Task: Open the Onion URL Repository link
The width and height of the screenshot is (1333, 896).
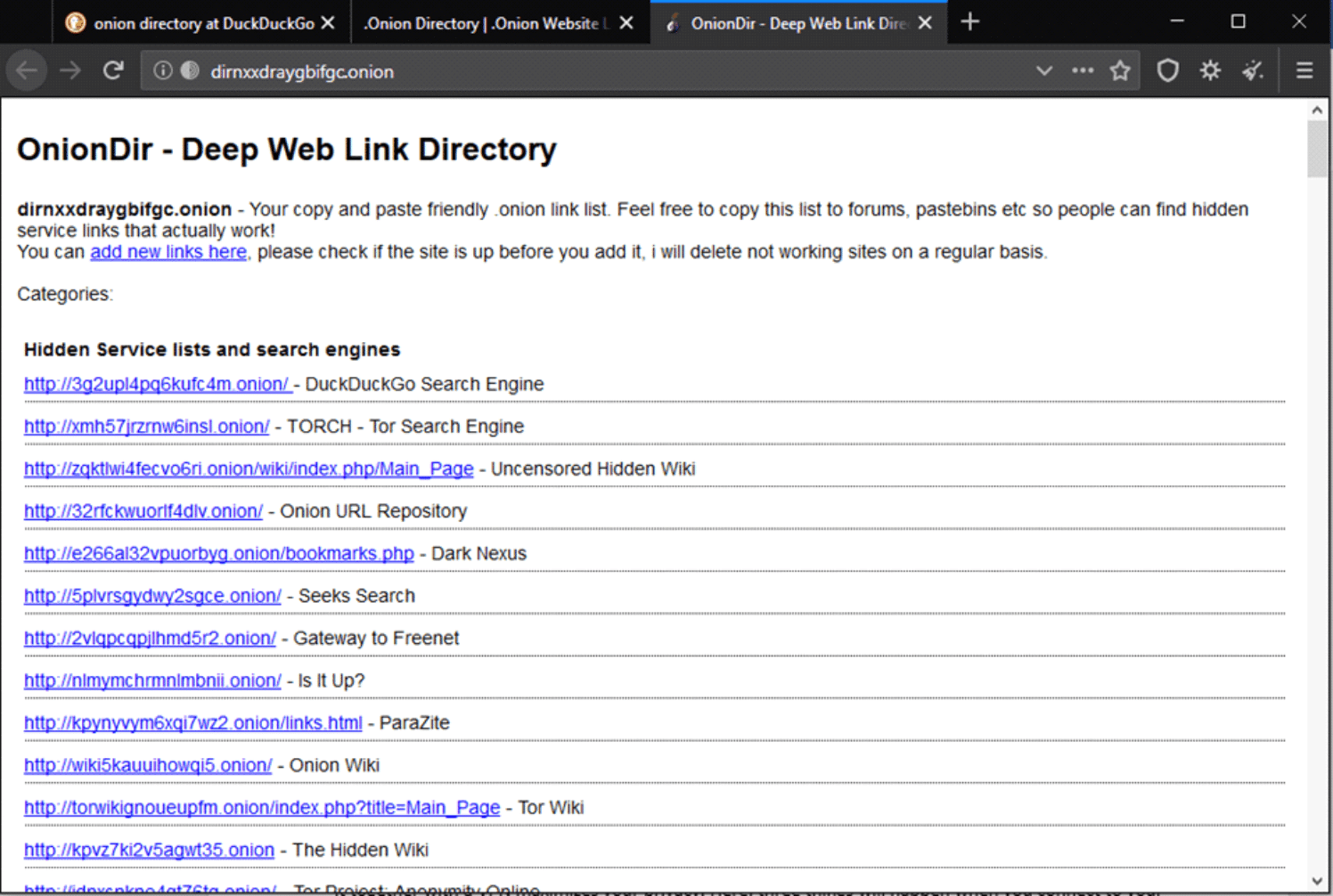Action: click(x=143, y=511)
